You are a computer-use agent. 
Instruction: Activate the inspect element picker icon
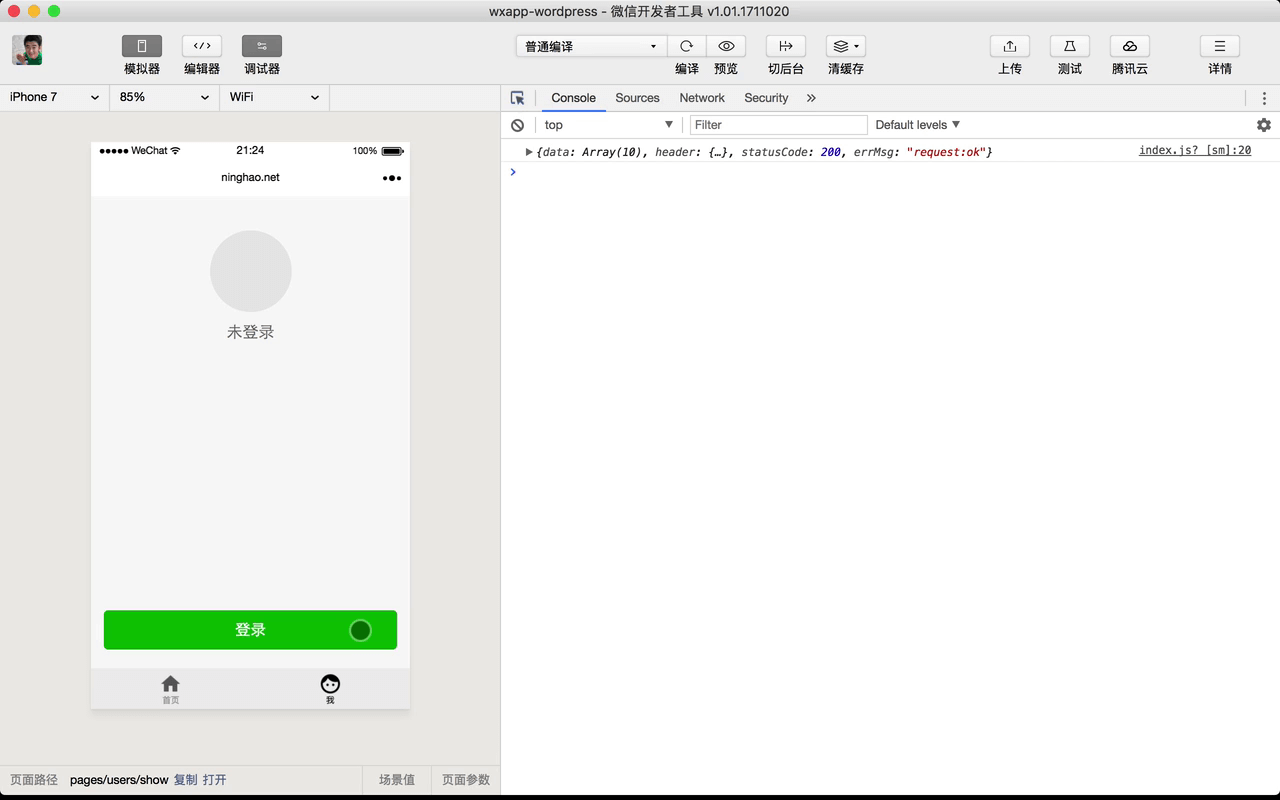point(517,98)
